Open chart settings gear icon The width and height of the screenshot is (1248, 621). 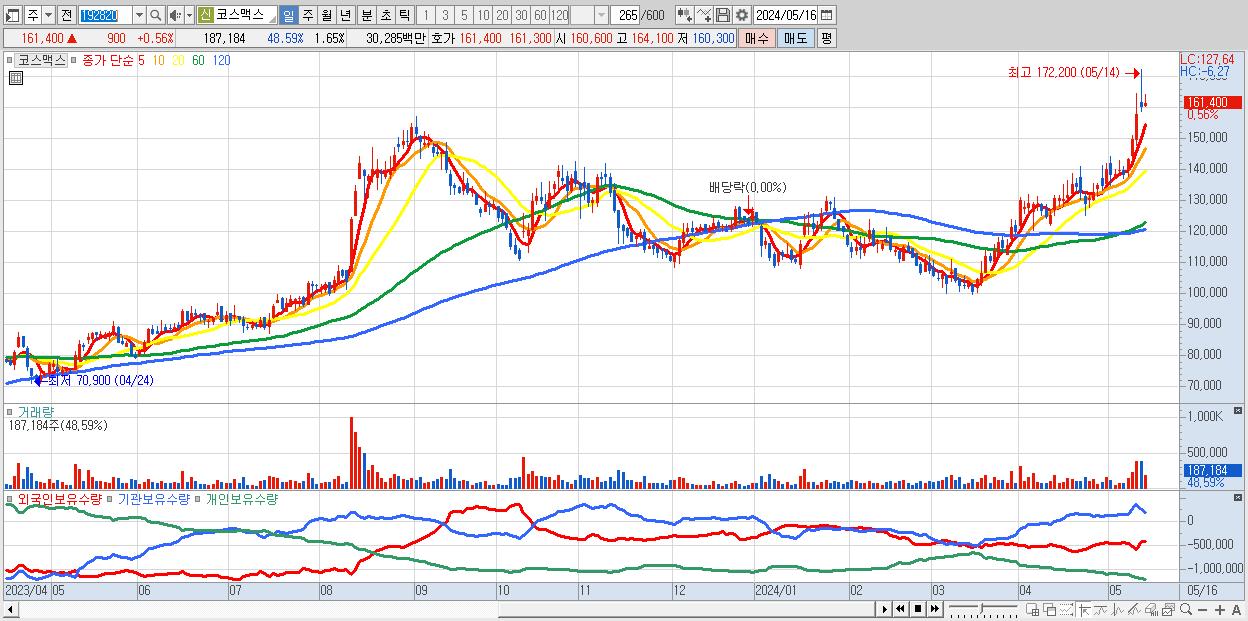pyautogui.click(x=742, y=16)
